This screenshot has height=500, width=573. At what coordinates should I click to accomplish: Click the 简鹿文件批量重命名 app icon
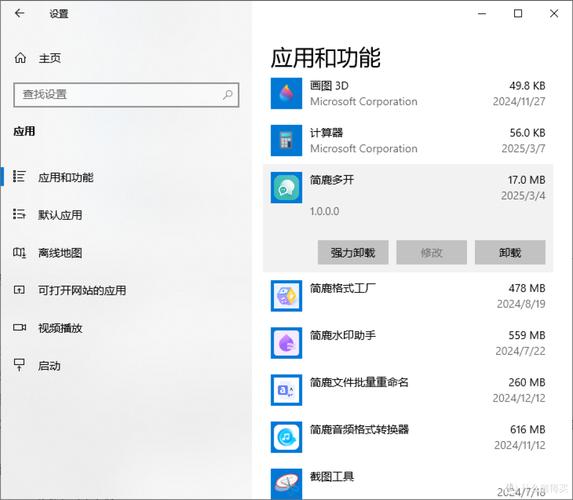click(x=286, y=390)
